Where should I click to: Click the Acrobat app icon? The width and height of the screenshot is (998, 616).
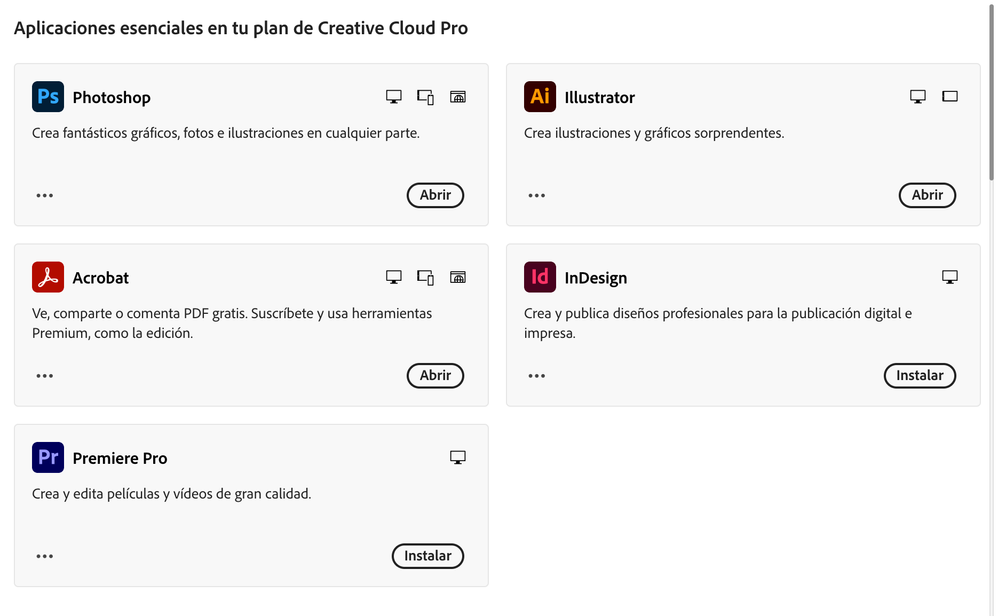[48, 277]
